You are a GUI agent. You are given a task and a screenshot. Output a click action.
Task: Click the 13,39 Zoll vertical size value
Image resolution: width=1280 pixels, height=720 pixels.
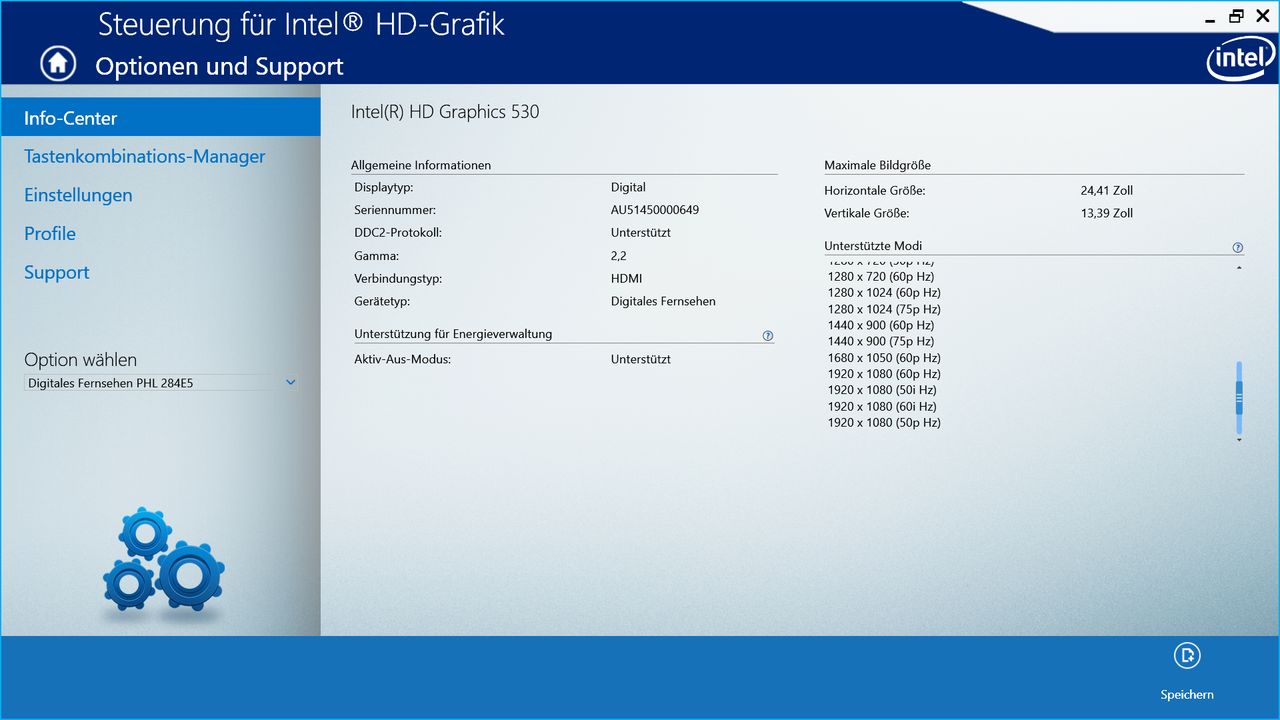pos(1107,213)
